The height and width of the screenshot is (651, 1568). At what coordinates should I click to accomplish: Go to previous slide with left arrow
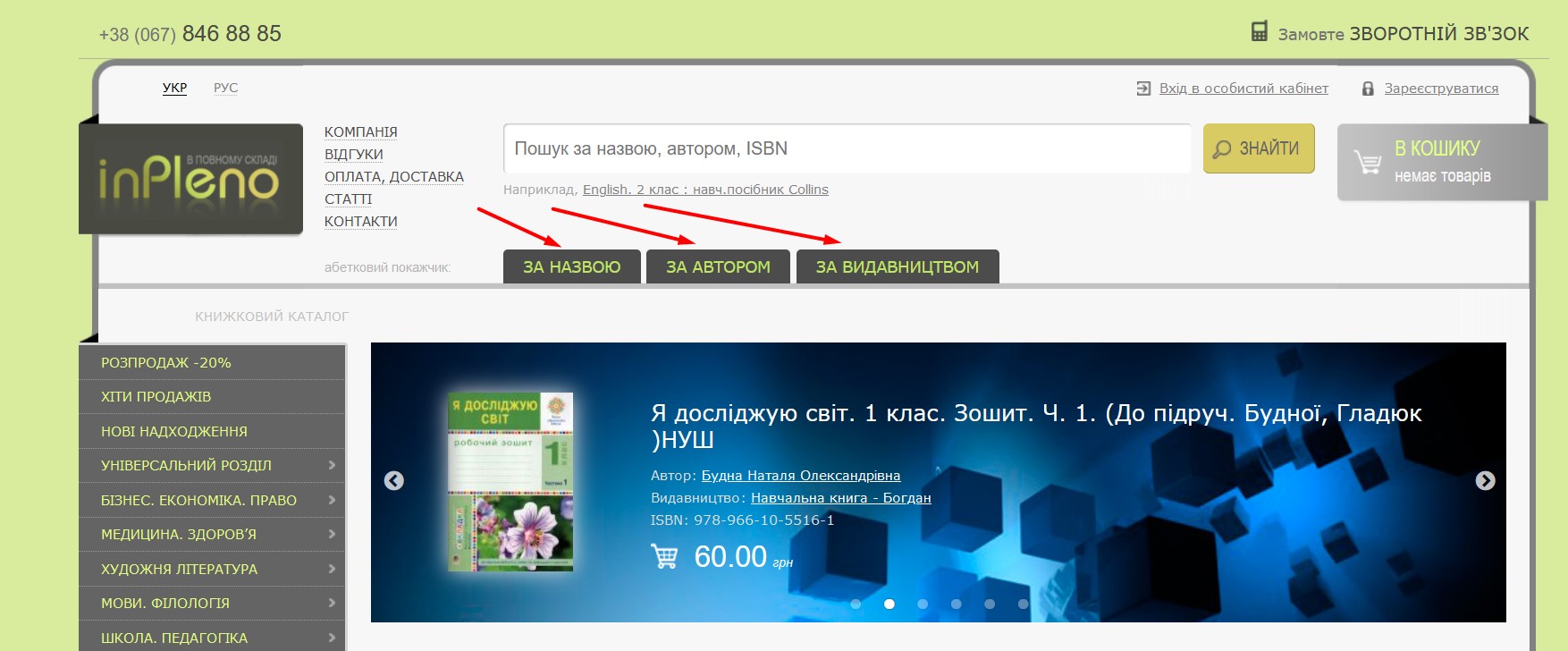(394, 481)
